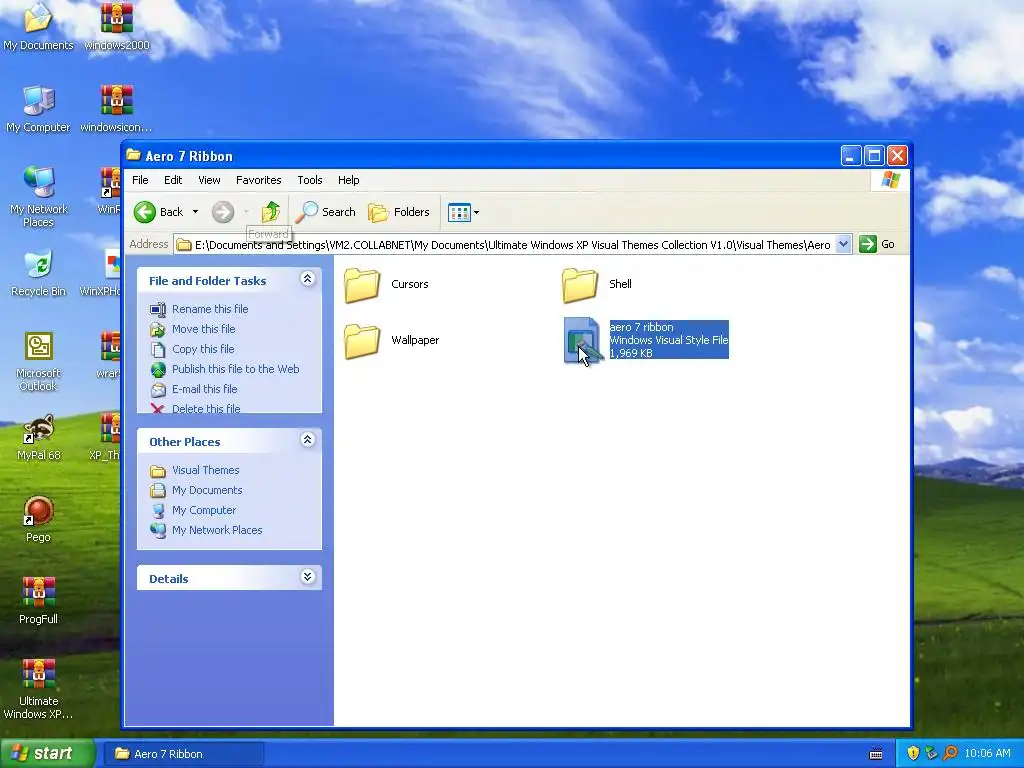Go to My Documents in Other Places
The height and width of the screenshot is (768, 1024).
(206, 490)
